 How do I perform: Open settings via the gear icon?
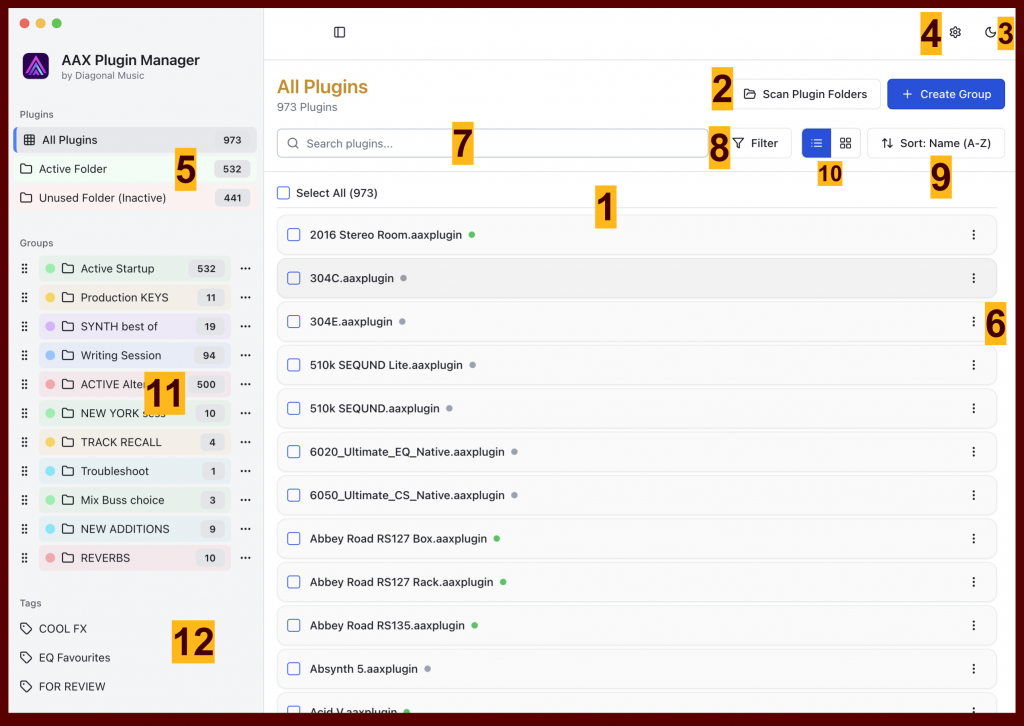coord(955,32)
